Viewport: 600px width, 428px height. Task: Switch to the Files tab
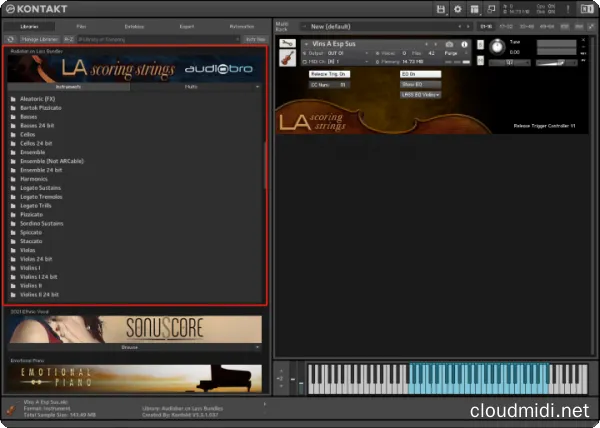point(81,26)
